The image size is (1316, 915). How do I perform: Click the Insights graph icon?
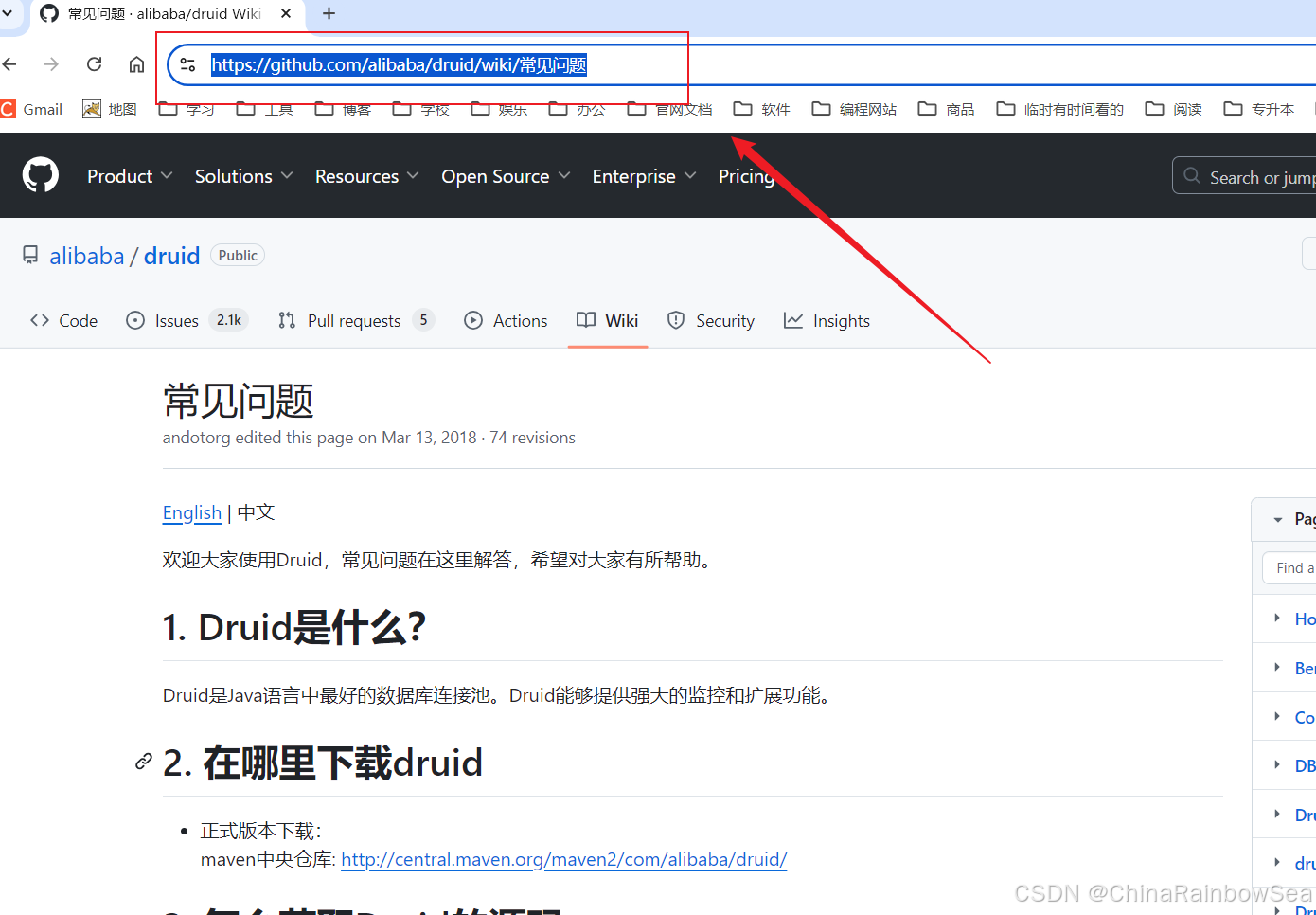(x=792, y=320)
